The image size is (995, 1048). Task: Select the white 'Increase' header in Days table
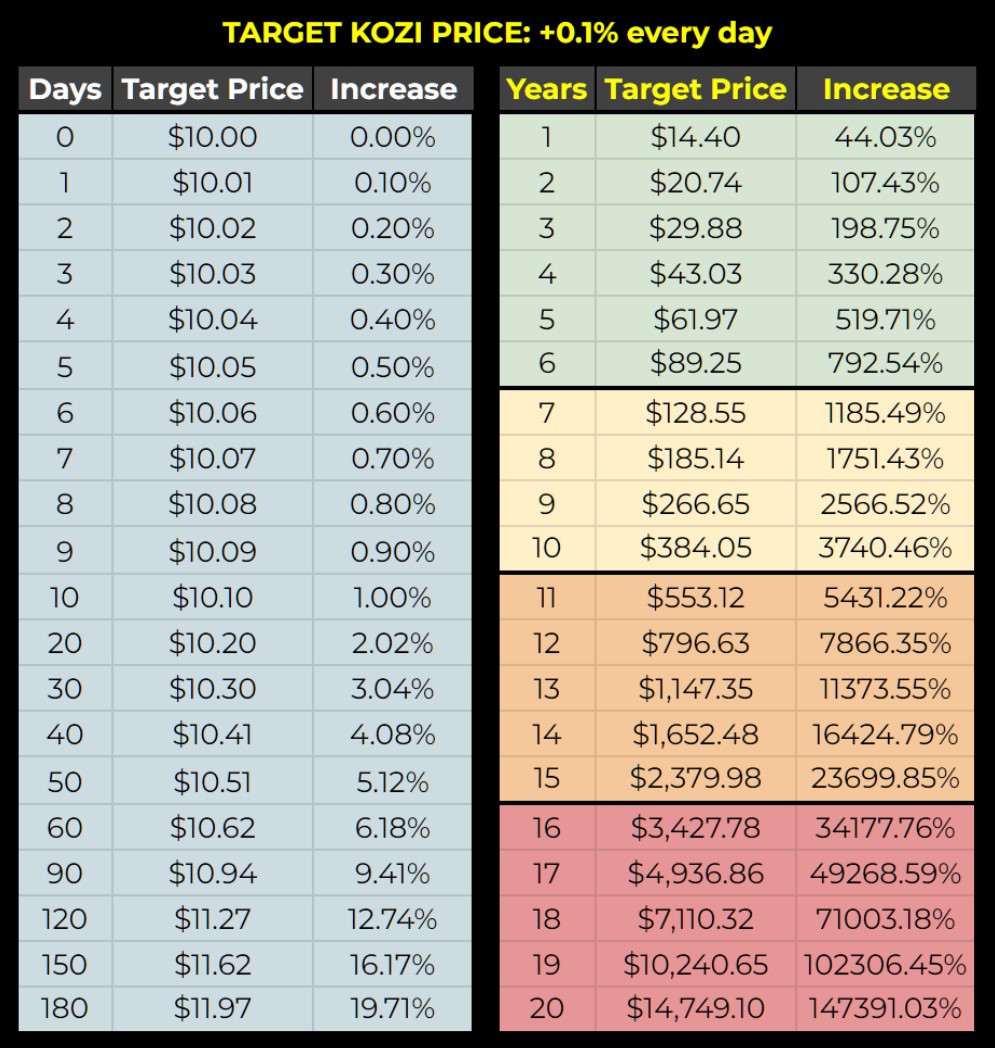(393, 89)
